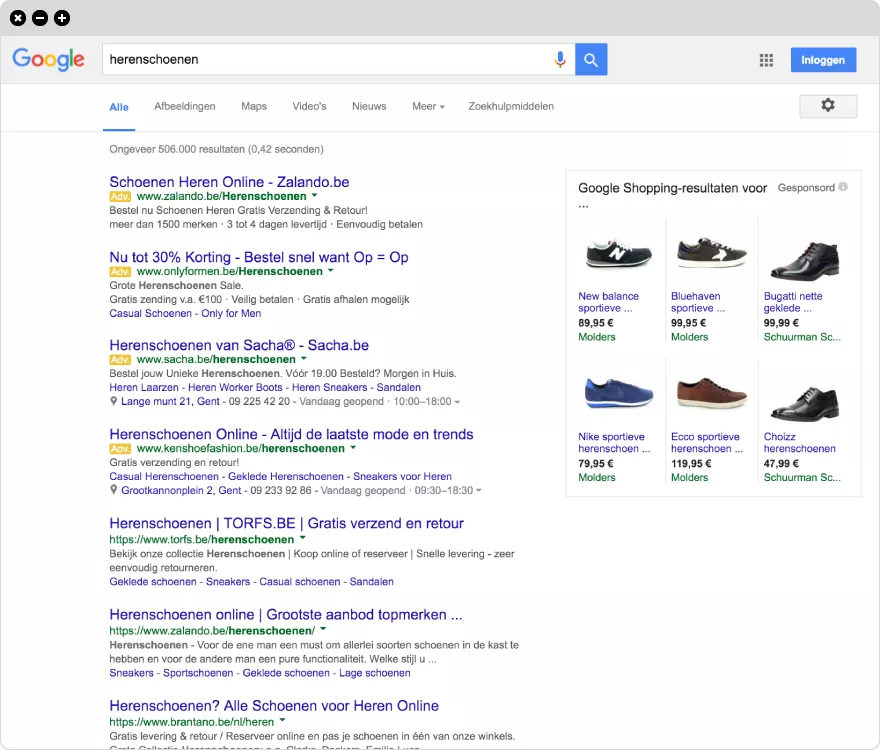Expand opening hours 09:30–18:30 arrow

(479, 491)
